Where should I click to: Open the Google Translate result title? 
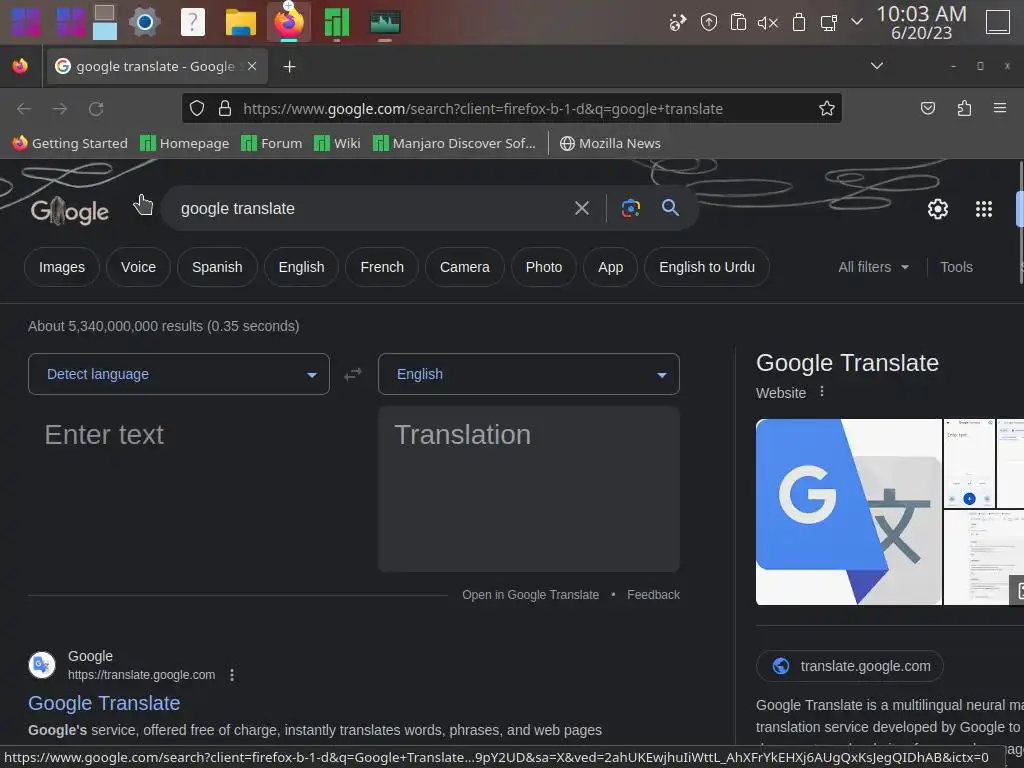point(104,703)
